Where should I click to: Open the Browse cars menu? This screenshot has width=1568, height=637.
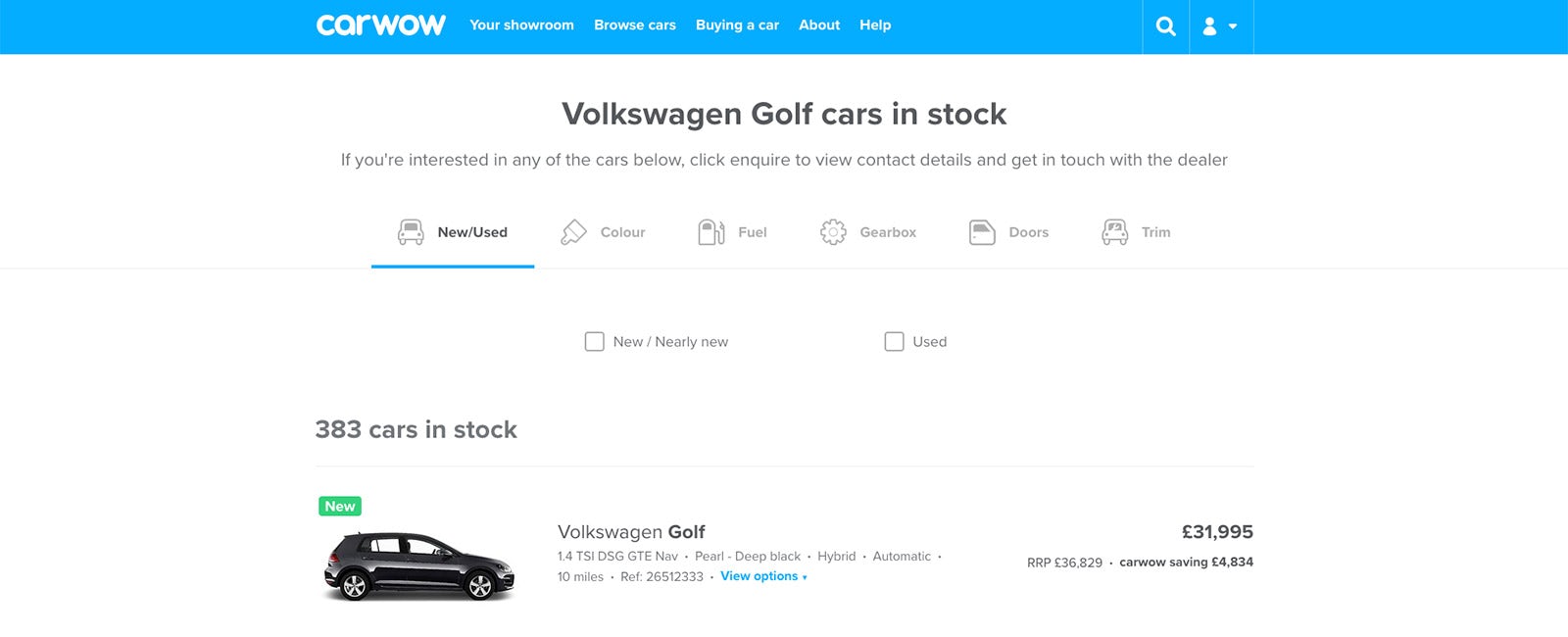tap(634, 25)
